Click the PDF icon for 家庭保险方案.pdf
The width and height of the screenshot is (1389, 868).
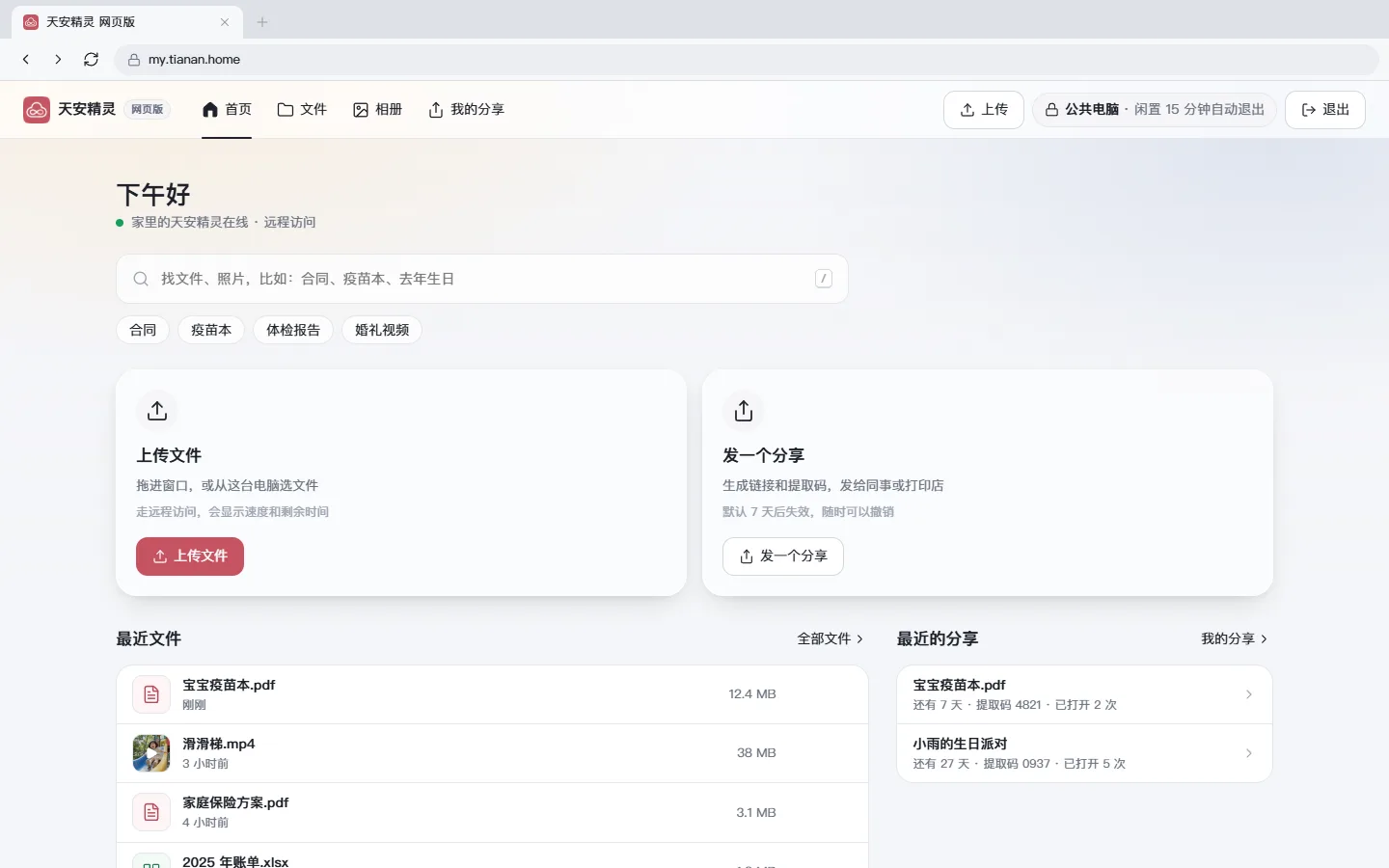click(x=151, y=812)
